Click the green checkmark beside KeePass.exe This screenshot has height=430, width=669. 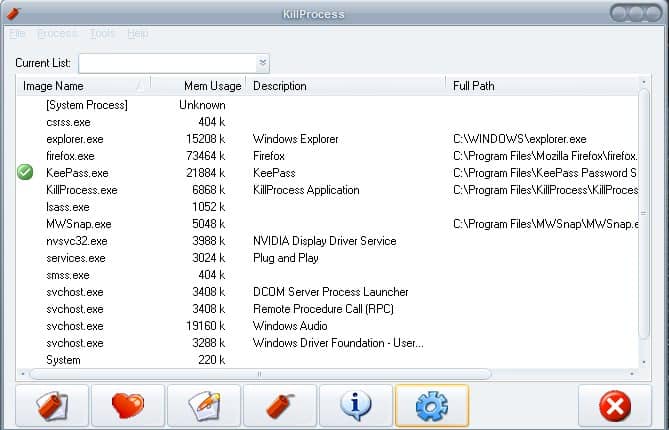(x=25, y=172)
